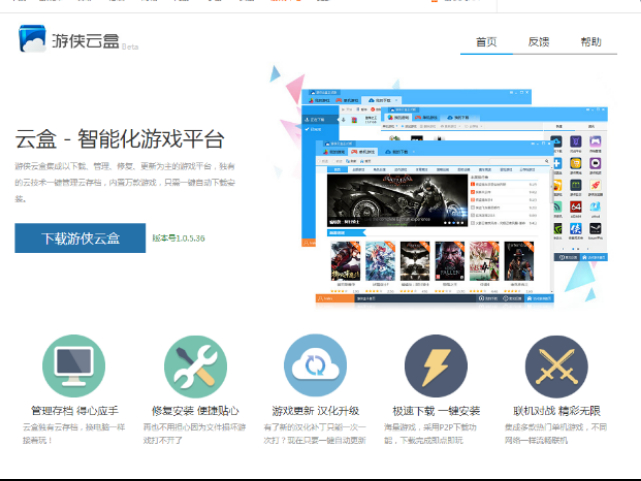Screen dimensions: 641x481
Task: Click the red 64 icon in the preview sidebar
Action: pyautogui.click(x=576, y=207)
